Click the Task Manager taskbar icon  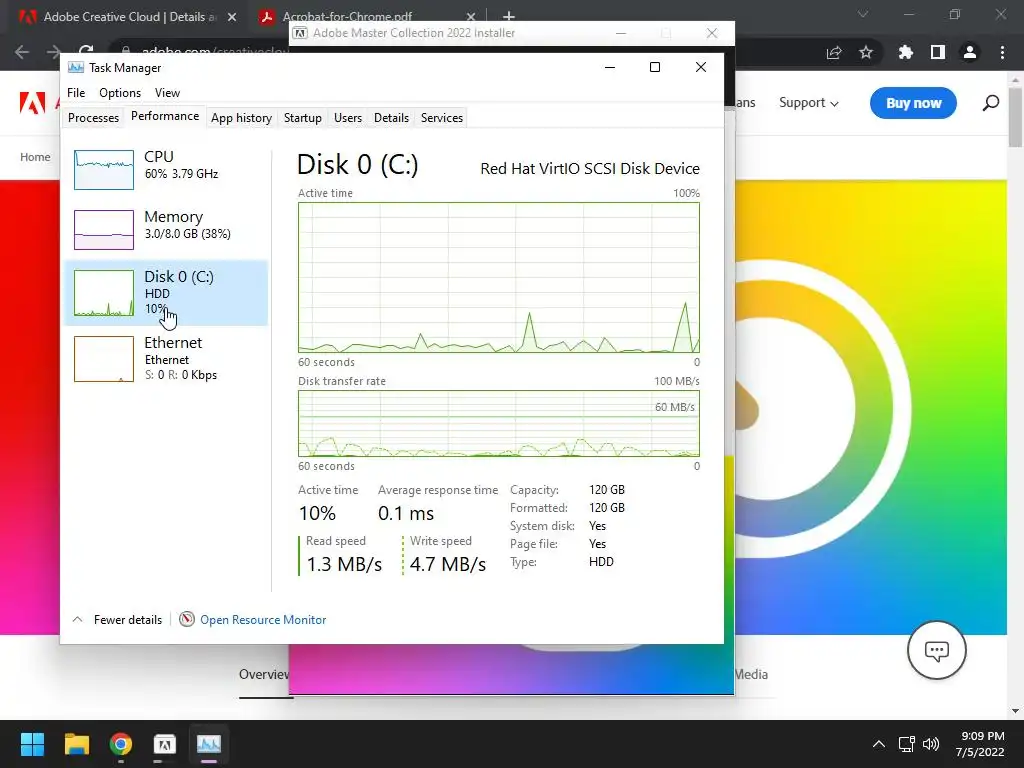[209, 744]
